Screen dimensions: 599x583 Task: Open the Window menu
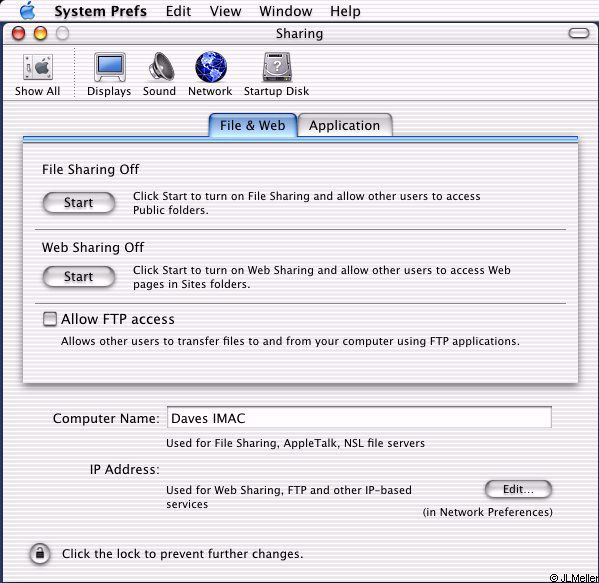285,11
